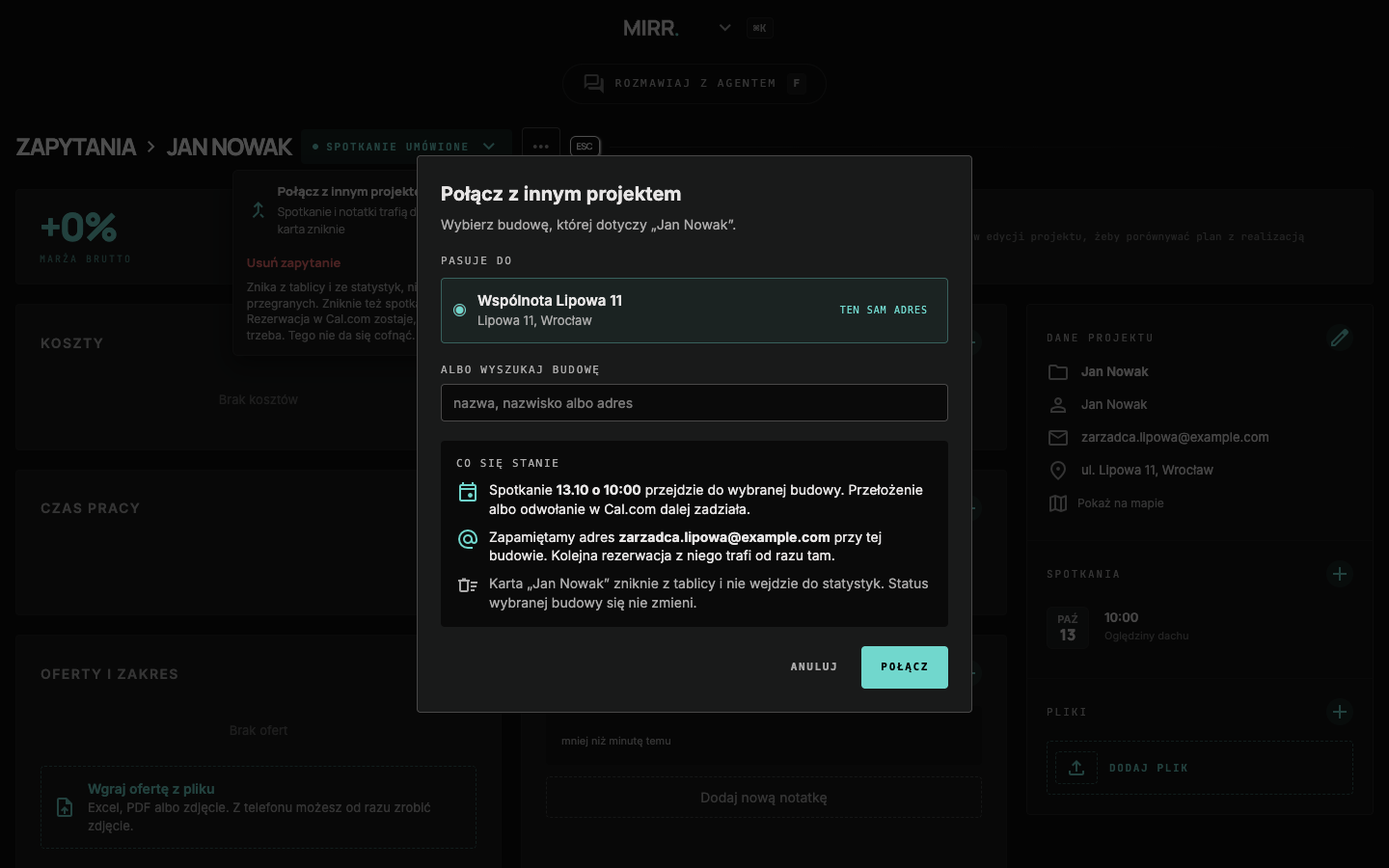Viewport: 1389px width, 868px height.
Task: Click the ESC badge to close the dialog
Action: pos(585,147)
